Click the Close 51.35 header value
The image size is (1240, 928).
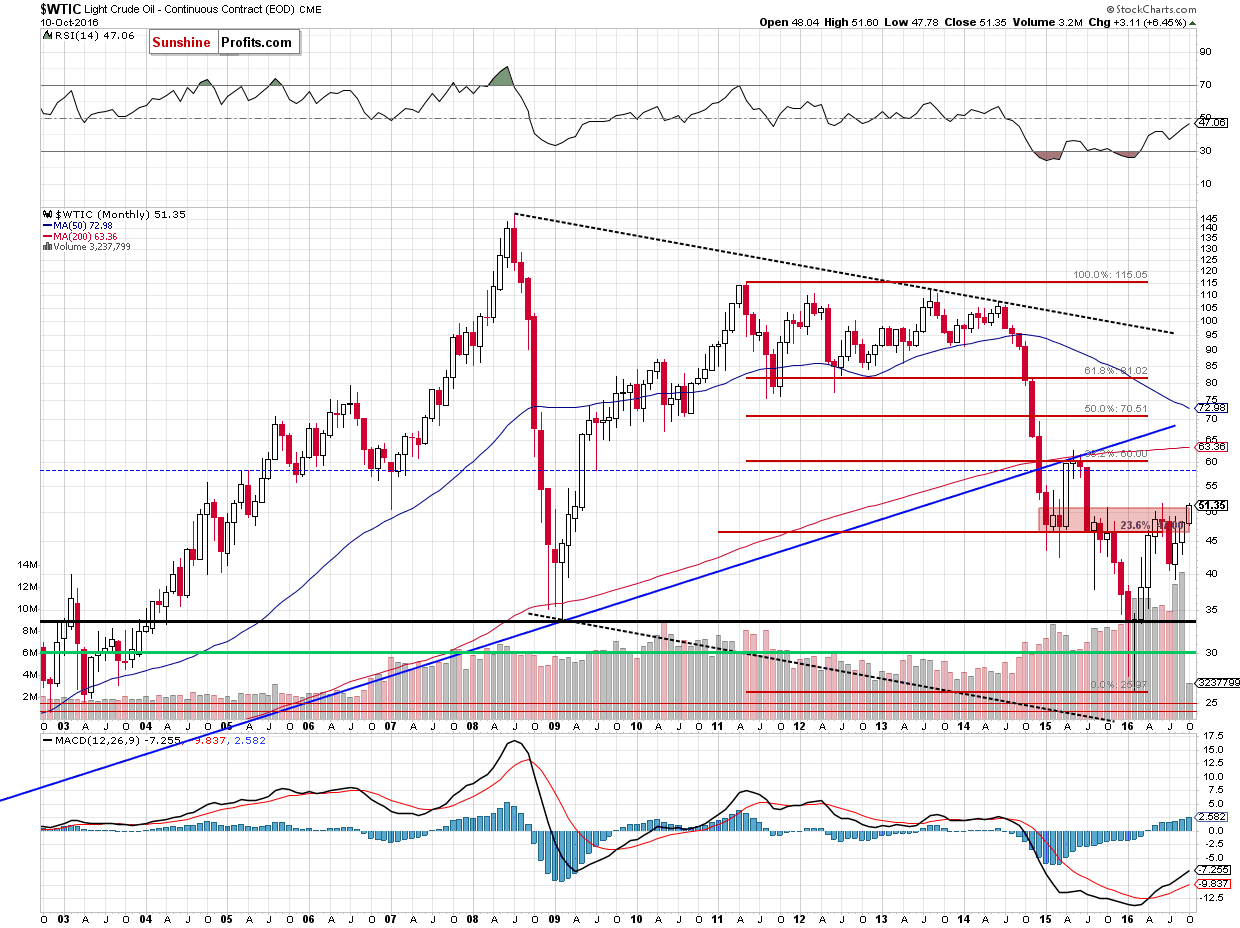[x=973, y=21]
